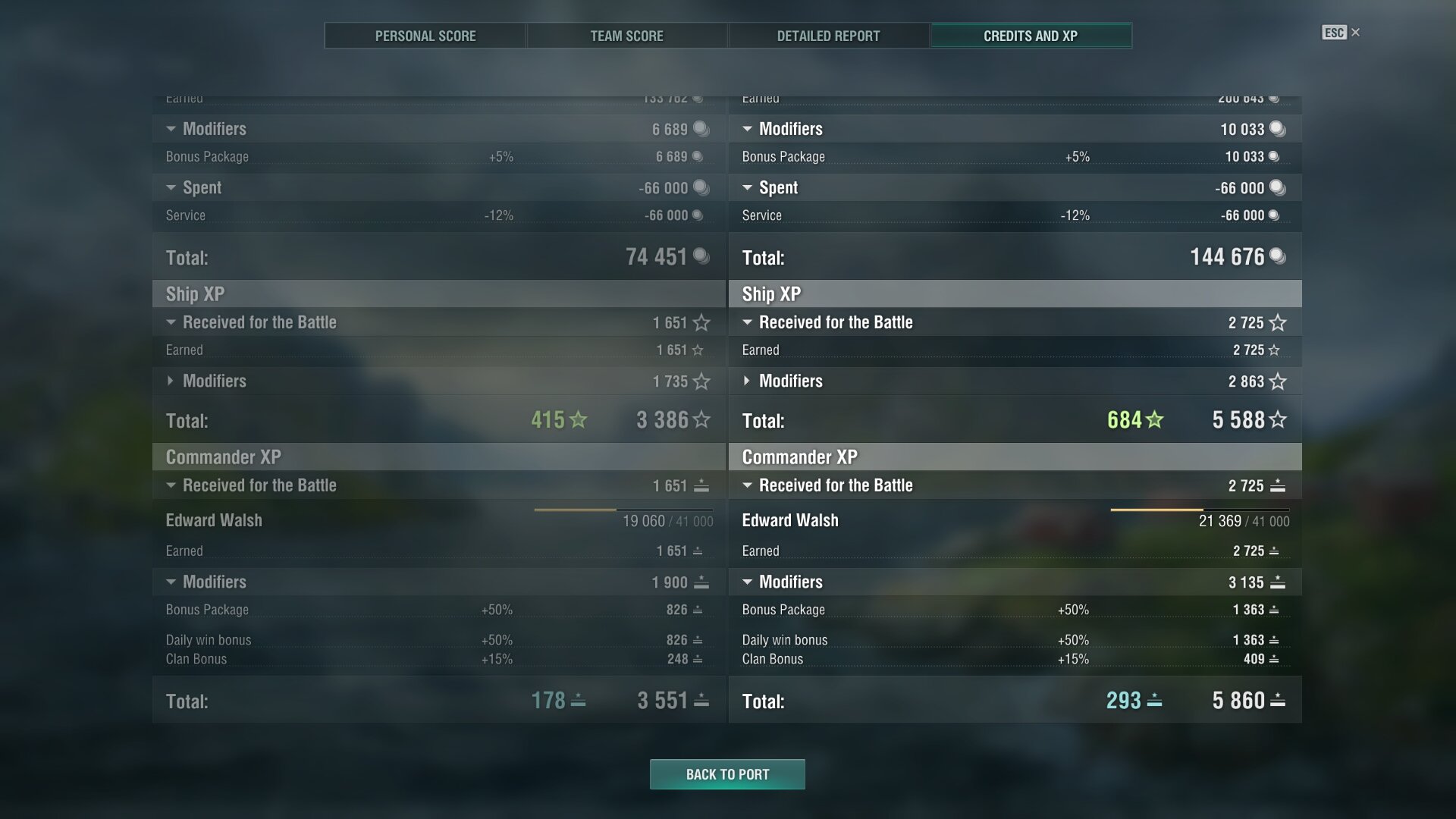Image resolution: width=1456 pixels, height=819 pixels.
Task: Click the star icon next to 5 588
Action: (x=1278, y=419)
